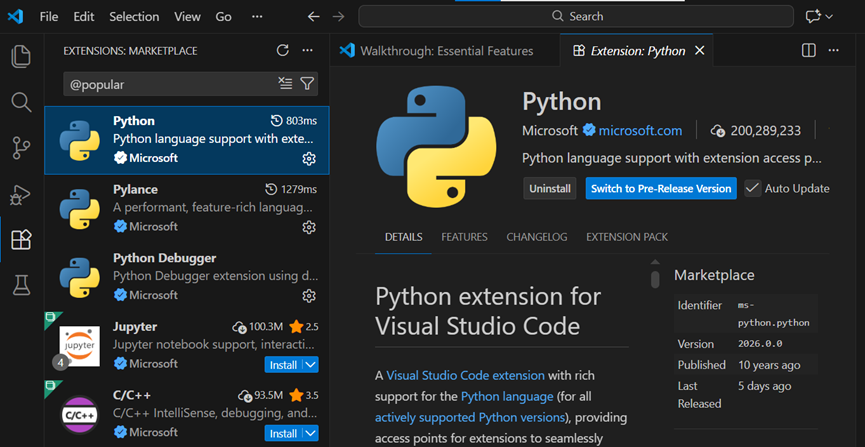Expand C/C++ Install dropdown arrow

point(310,433)
